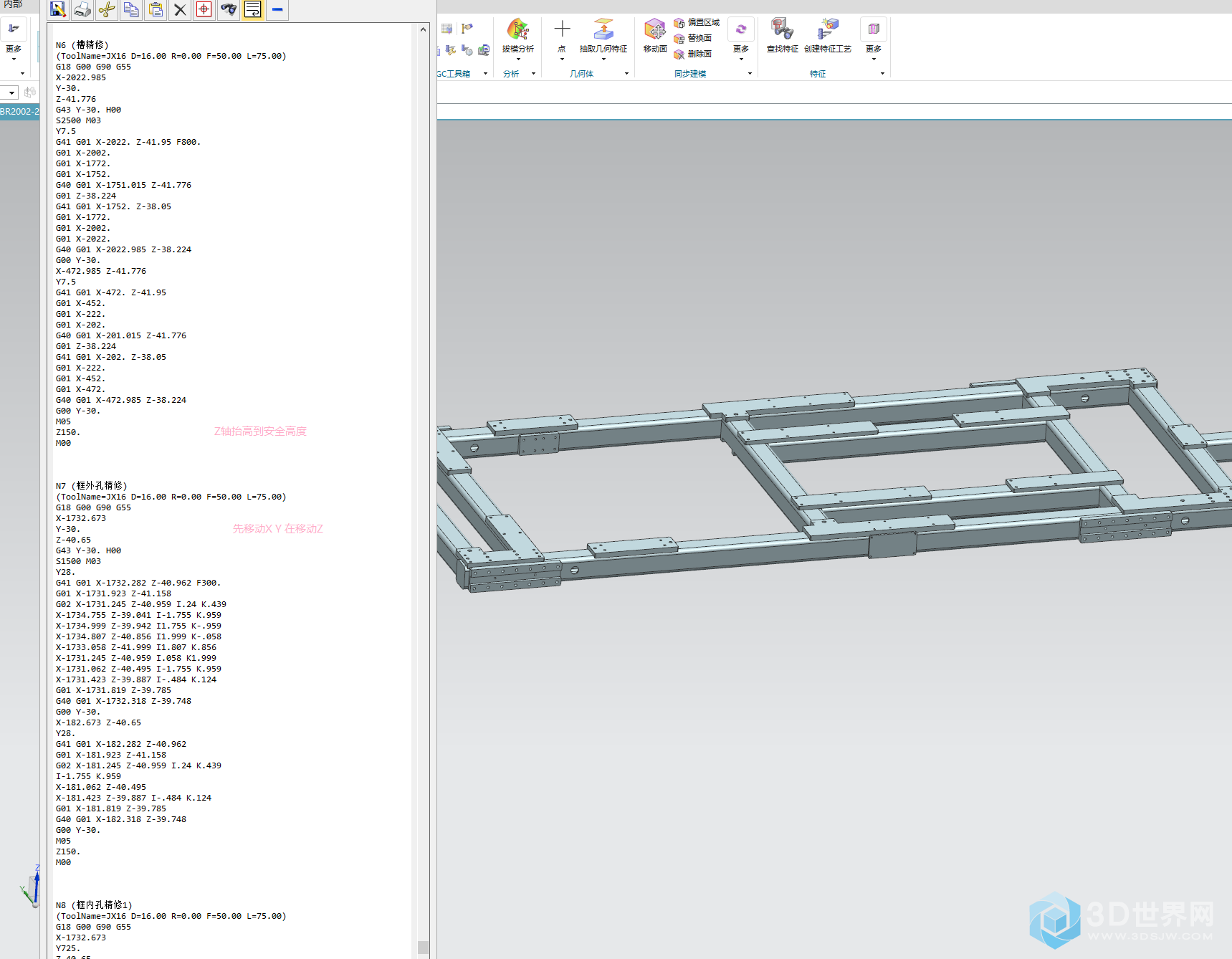
Task: Click pink note '先移动X Y 在移动Z'
Action: click(278, 529)
